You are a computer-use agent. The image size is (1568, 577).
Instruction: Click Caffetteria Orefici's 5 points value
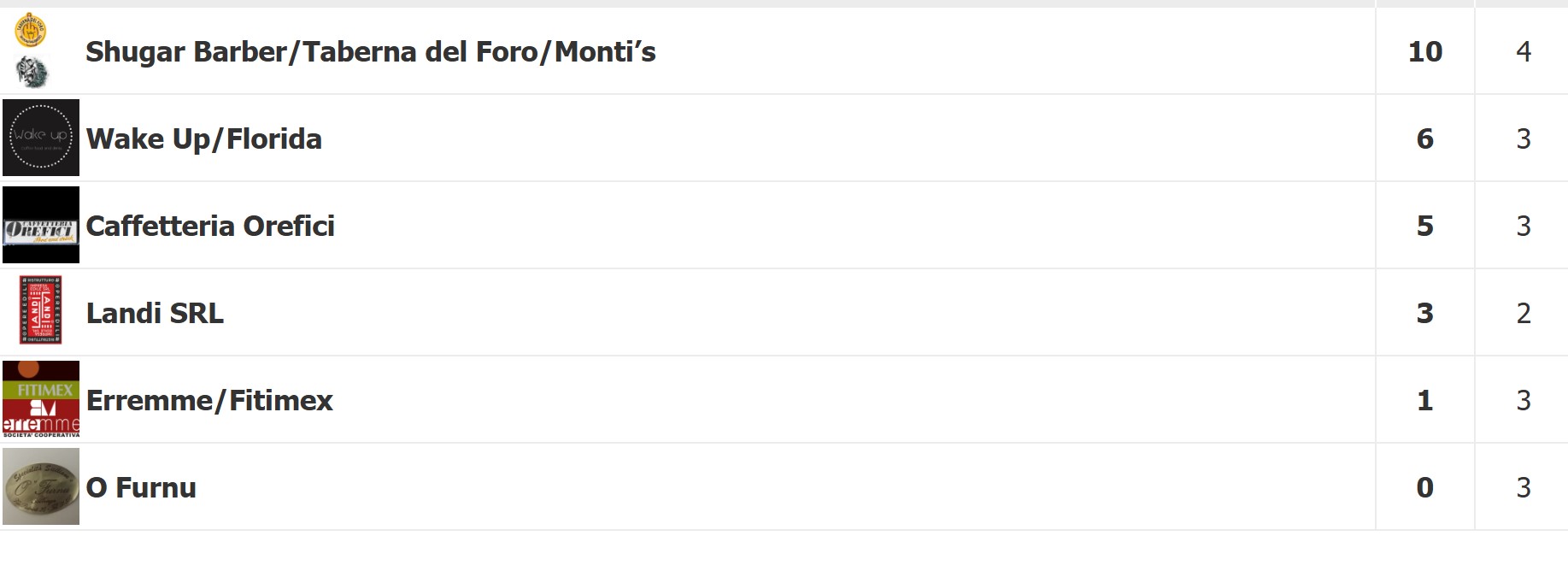pos(1424,227)
